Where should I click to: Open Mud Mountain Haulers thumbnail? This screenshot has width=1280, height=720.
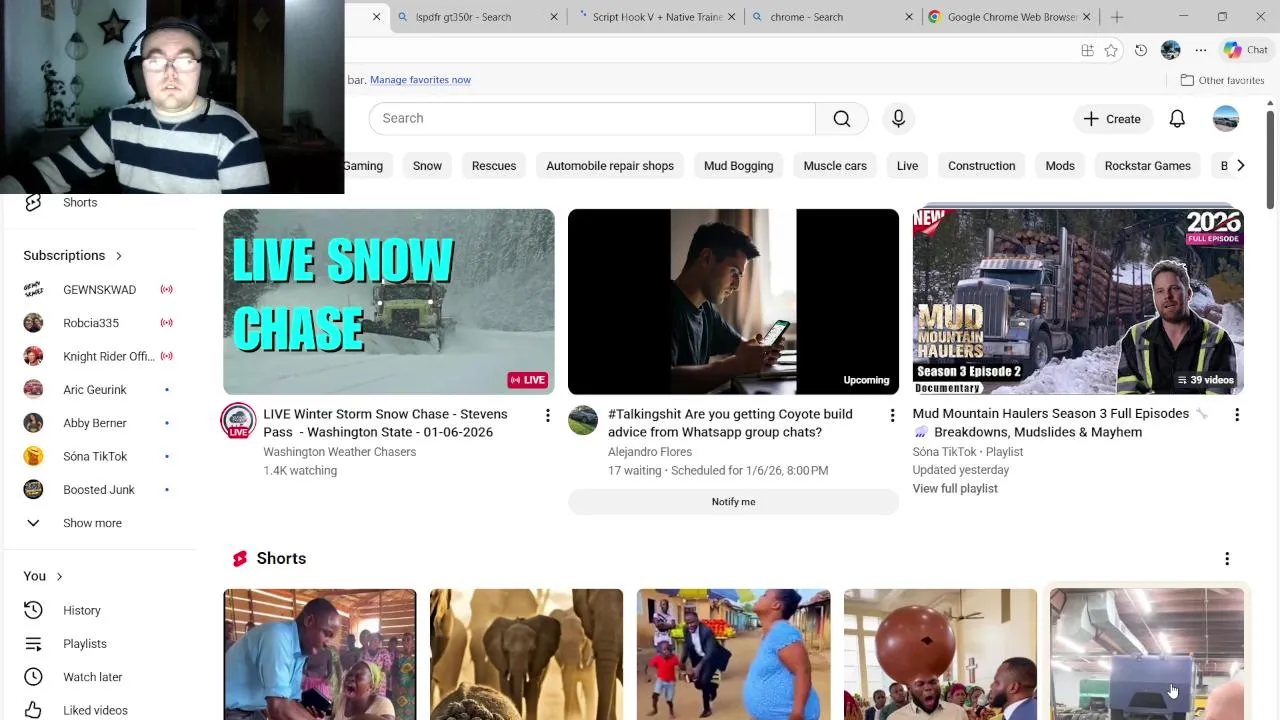point(1078,302)
